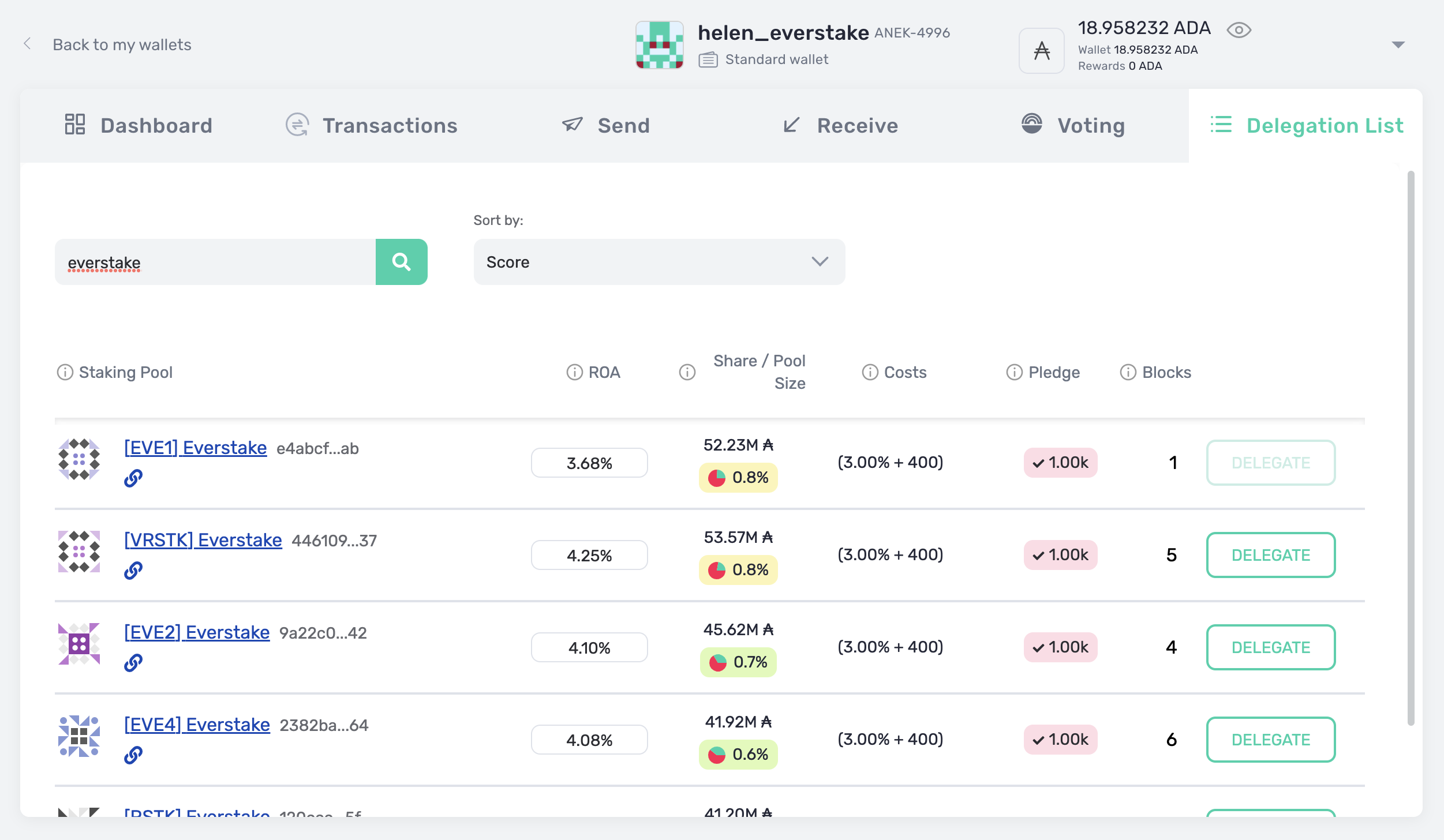The height and width of the screenshot is (840, 1444).
Task: Click the Costs info icon
Action: pyautogui.click(x=870, y=373)
